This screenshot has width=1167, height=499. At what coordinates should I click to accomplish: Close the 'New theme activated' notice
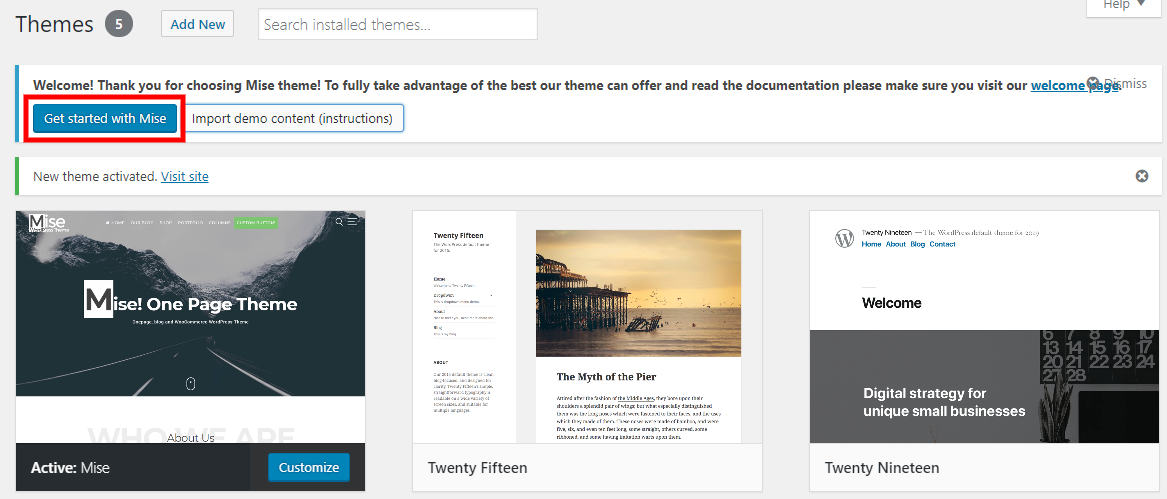pos(1142,176)
